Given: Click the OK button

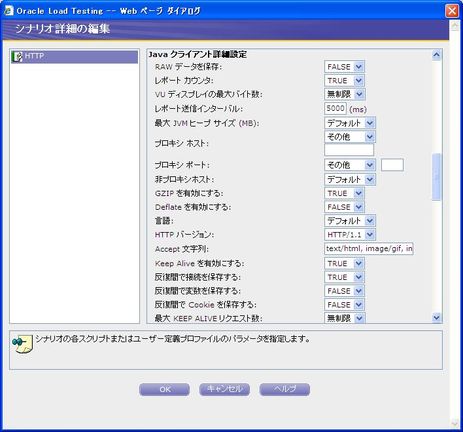Looking at the screenshot, I should coord(165,389).
